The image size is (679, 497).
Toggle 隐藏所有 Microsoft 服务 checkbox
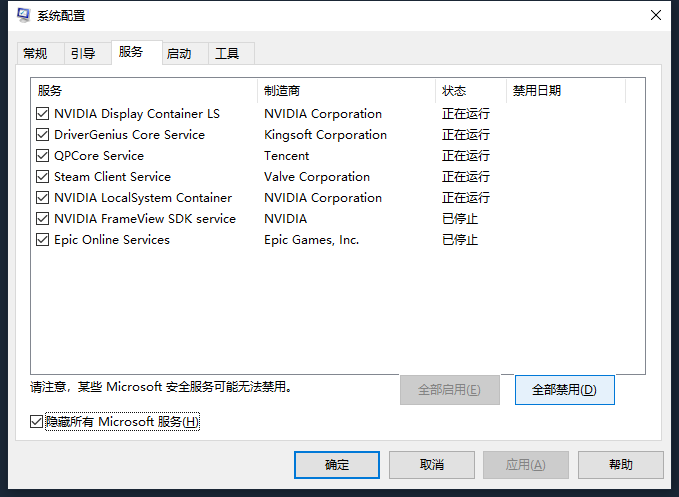click(x=37, y=422)
